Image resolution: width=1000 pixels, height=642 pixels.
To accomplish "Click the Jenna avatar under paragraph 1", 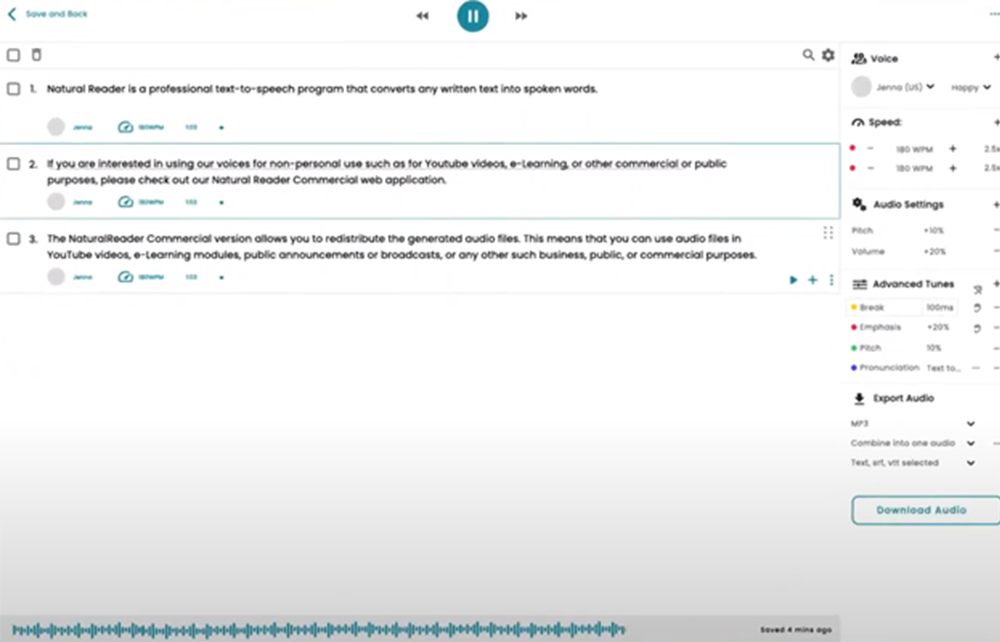I will pyautogui.click(x=56, y=127).
